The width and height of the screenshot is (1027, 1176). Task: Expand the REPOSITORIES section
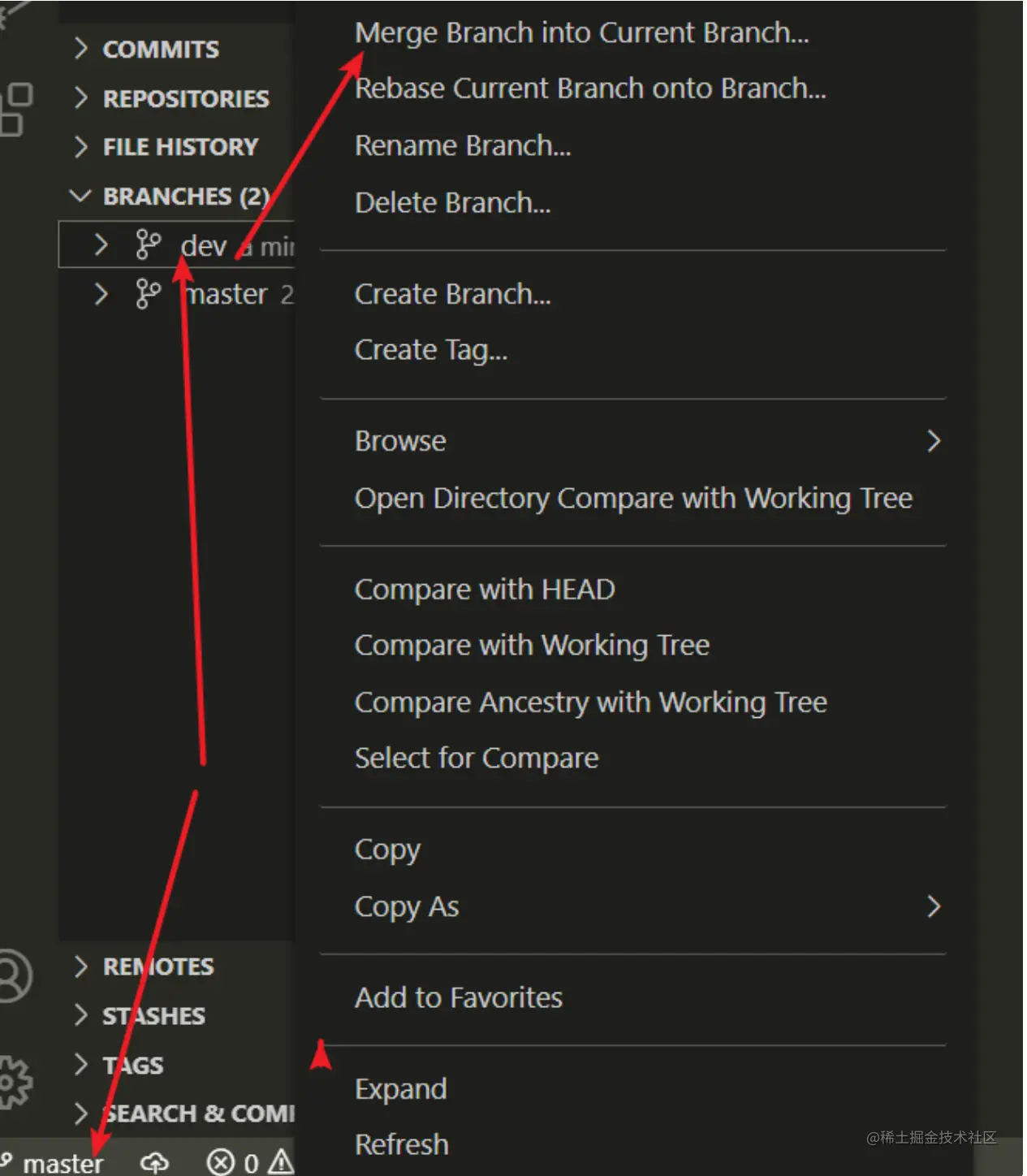(81, 98)
